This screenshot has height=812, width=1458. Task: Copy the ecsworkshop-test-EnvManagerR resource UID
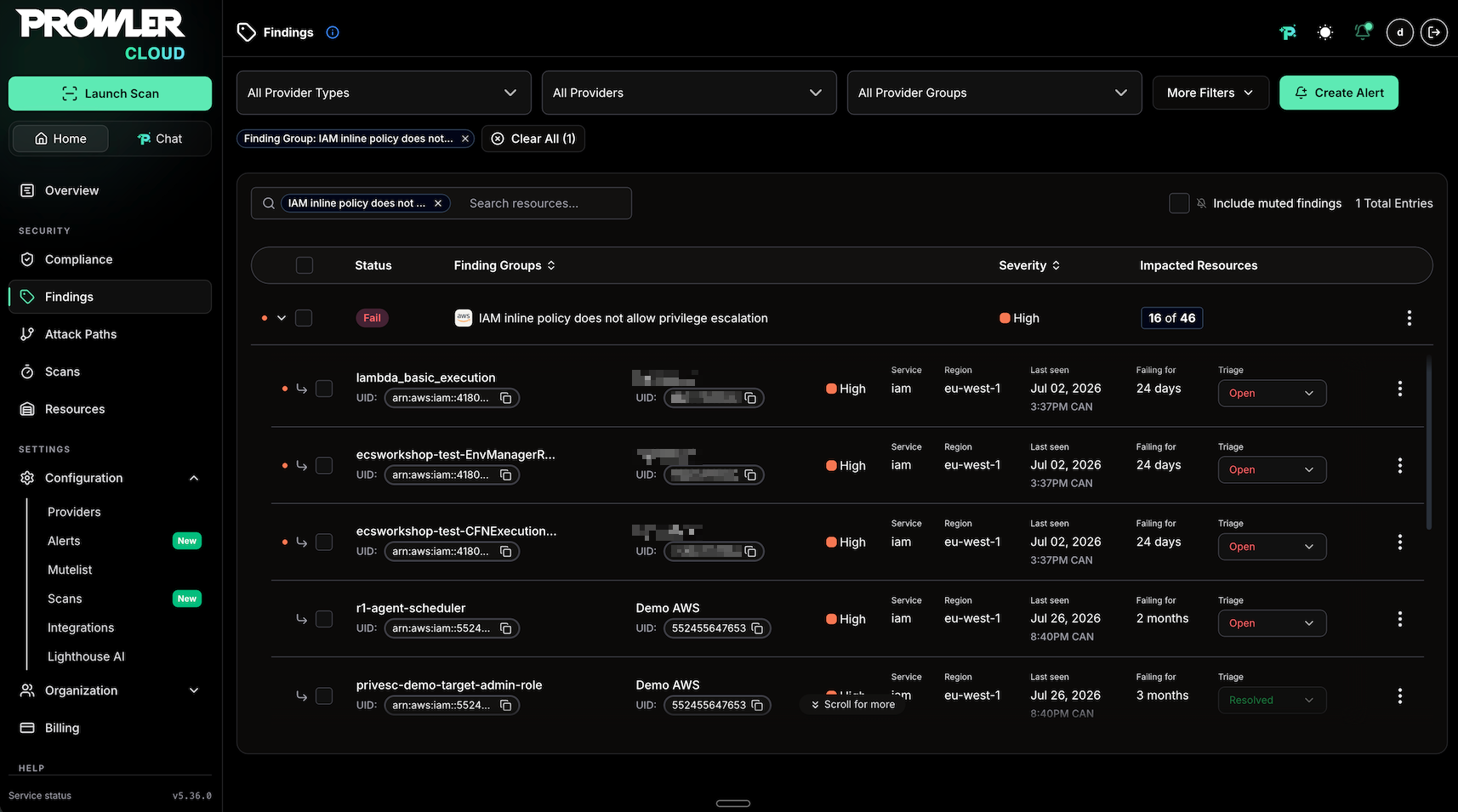(506, 474)
